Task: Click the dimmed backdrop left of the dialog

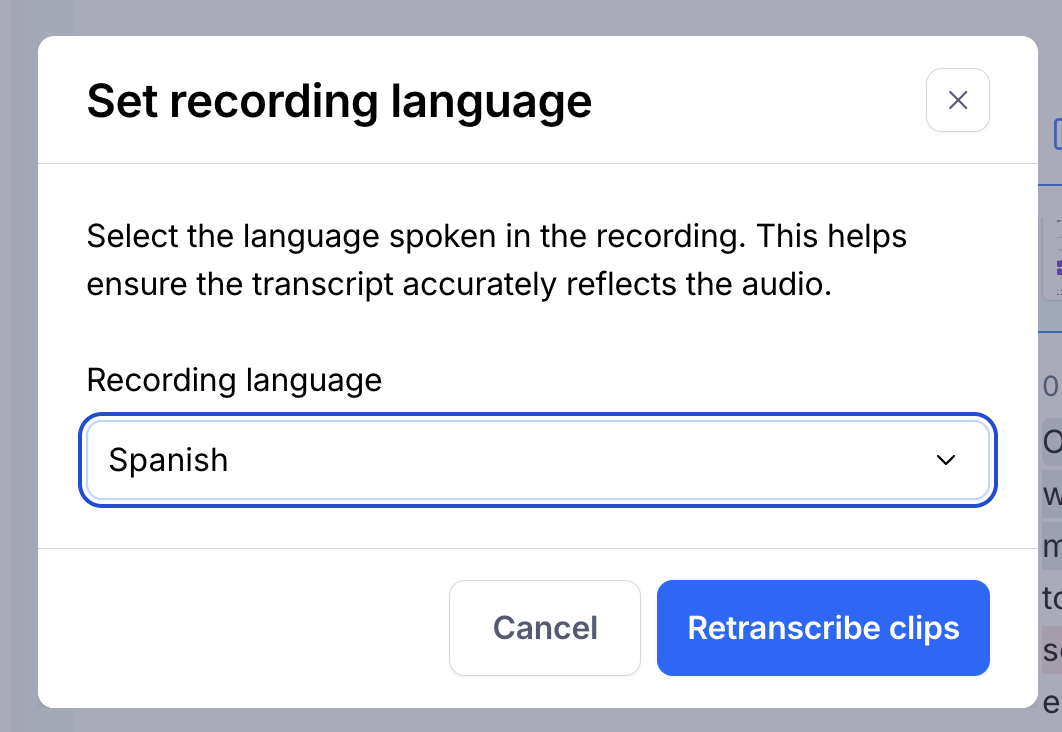Action: [x=18, y=400]
